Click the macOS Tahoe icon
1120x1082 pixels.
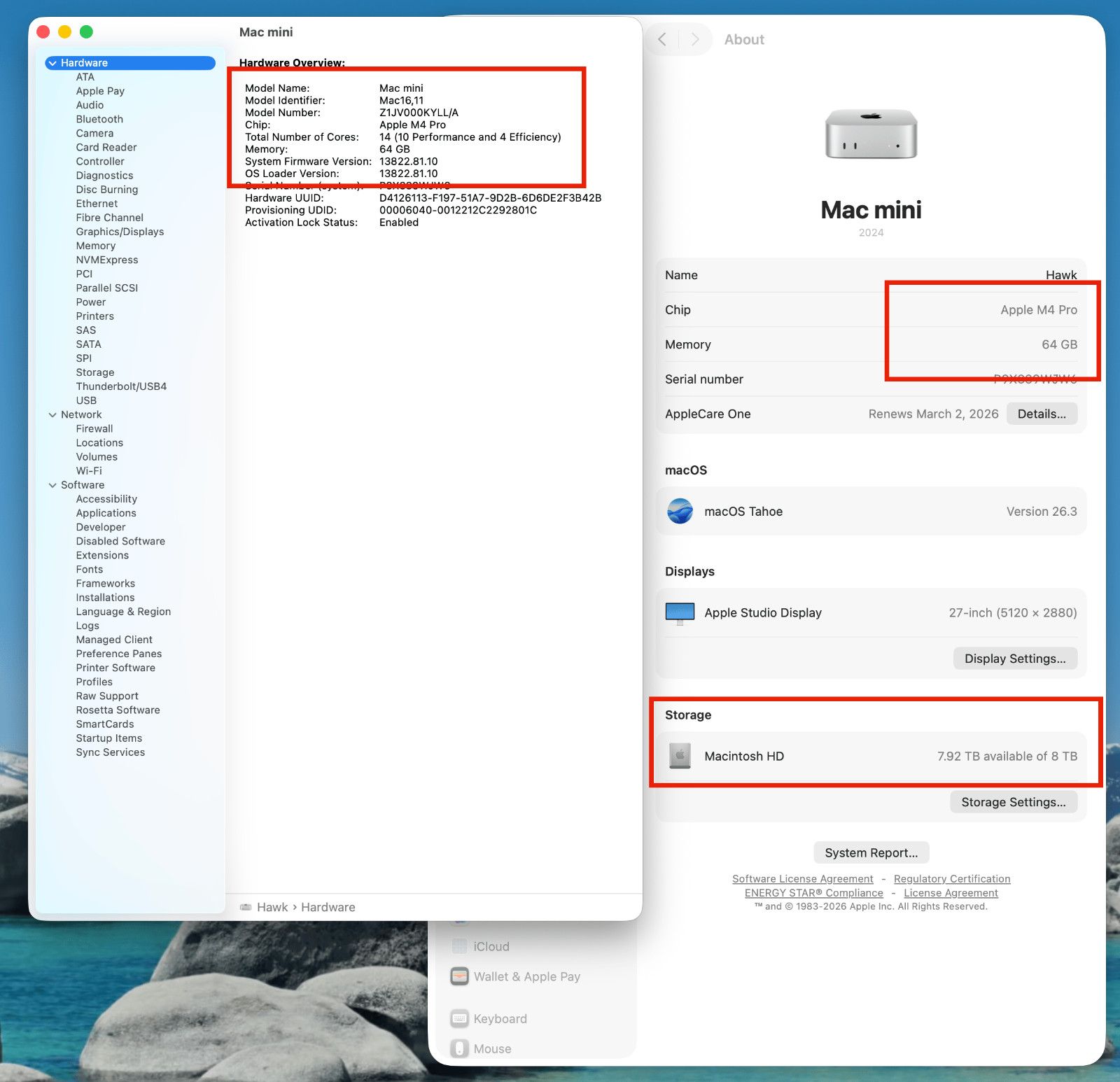pyautogui.click(x=680, y=512)
